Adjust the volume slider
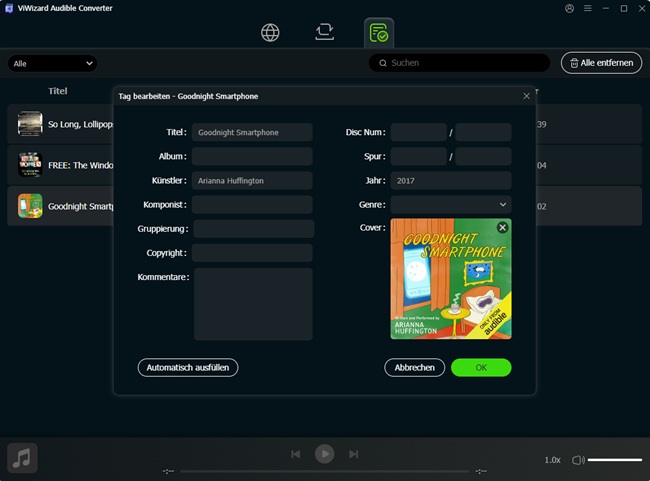This screenshot has height=481, width=650. coord(615,459)
